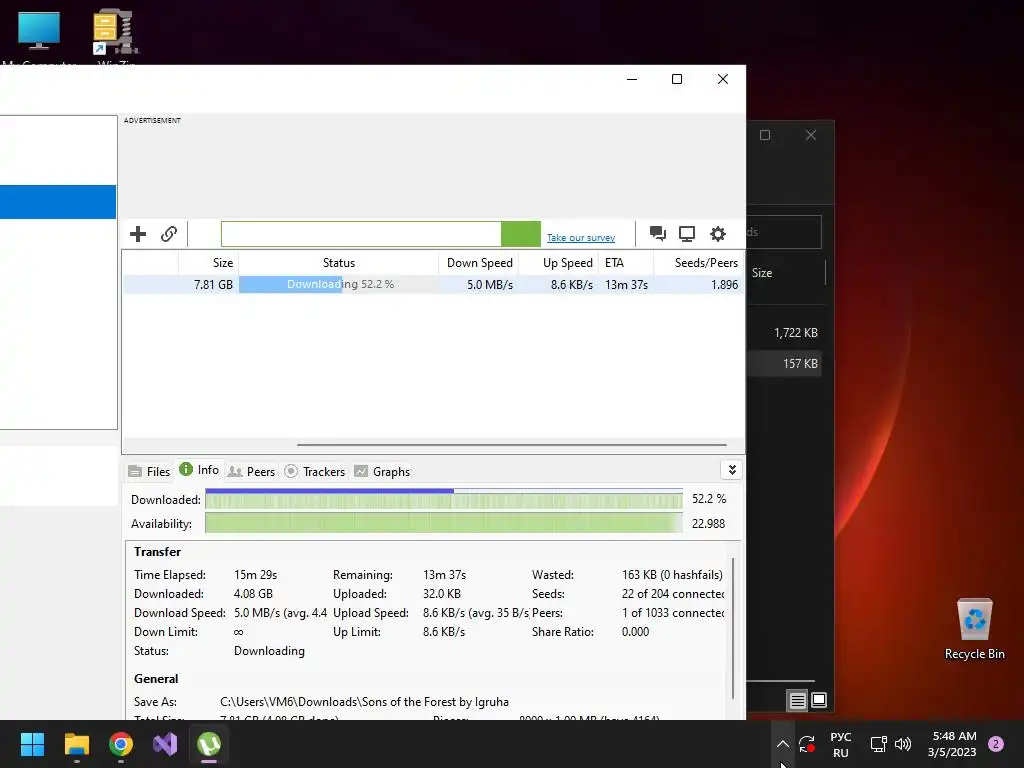
Task: Open the volume speaker tray icon
Action: [903, 744]
